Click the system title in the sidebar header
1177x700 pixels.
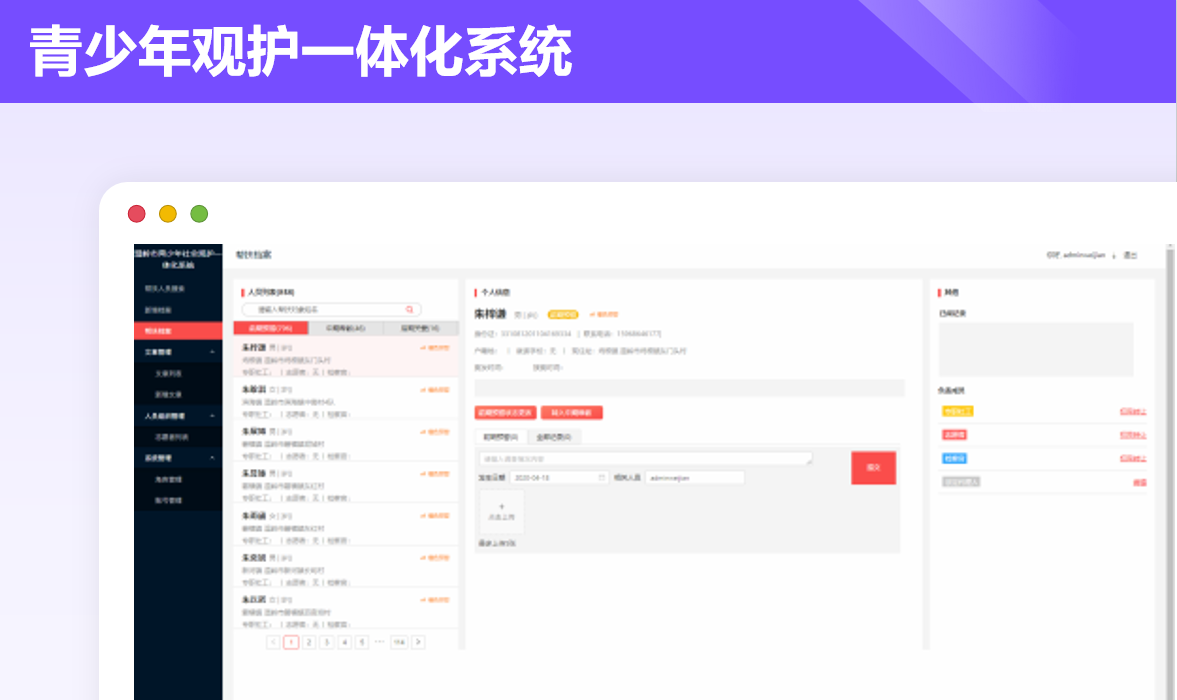(178, 259)
